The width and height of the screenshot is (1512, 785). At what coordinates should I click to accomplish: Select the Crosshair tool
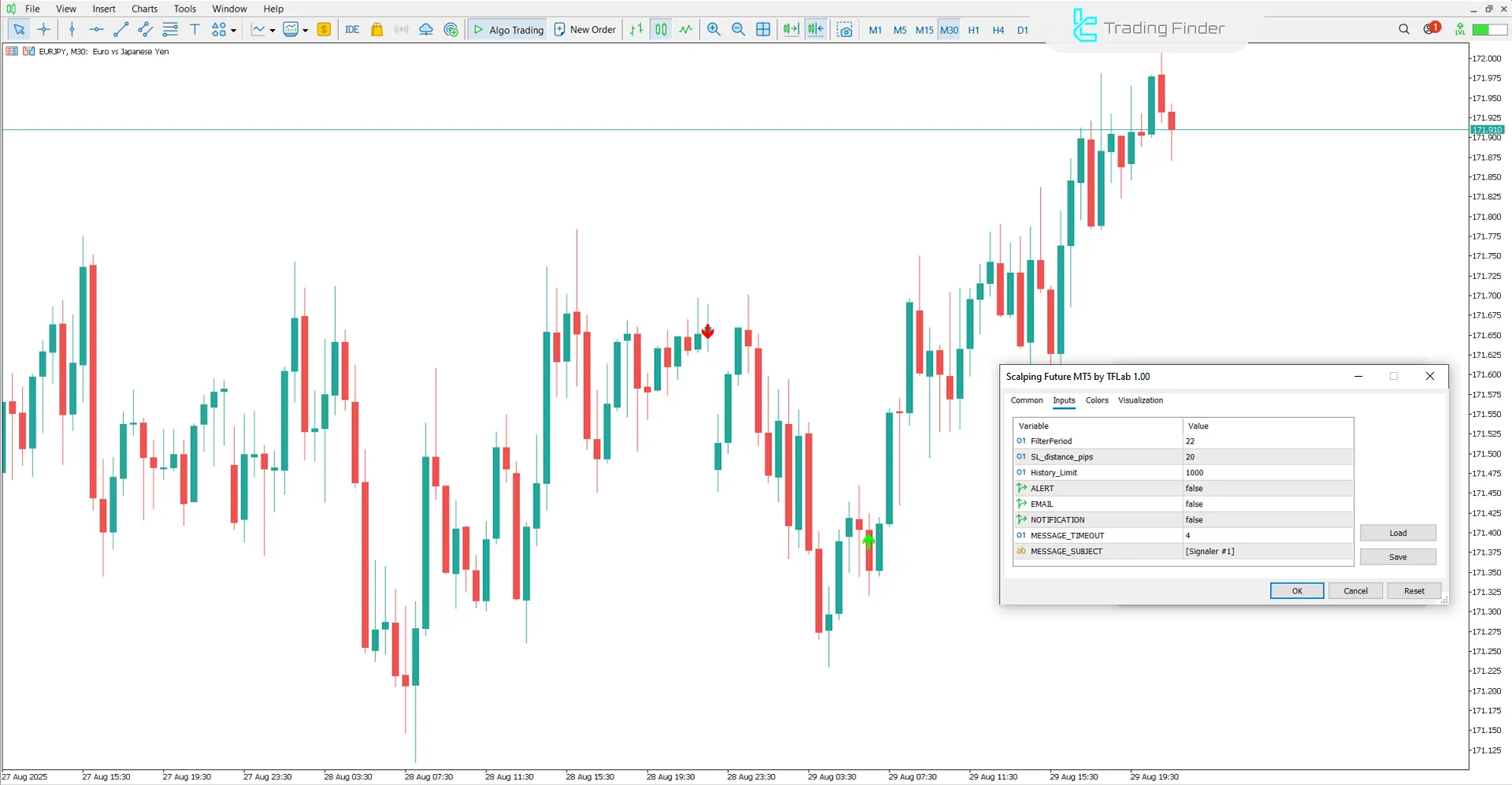point(43,29)
